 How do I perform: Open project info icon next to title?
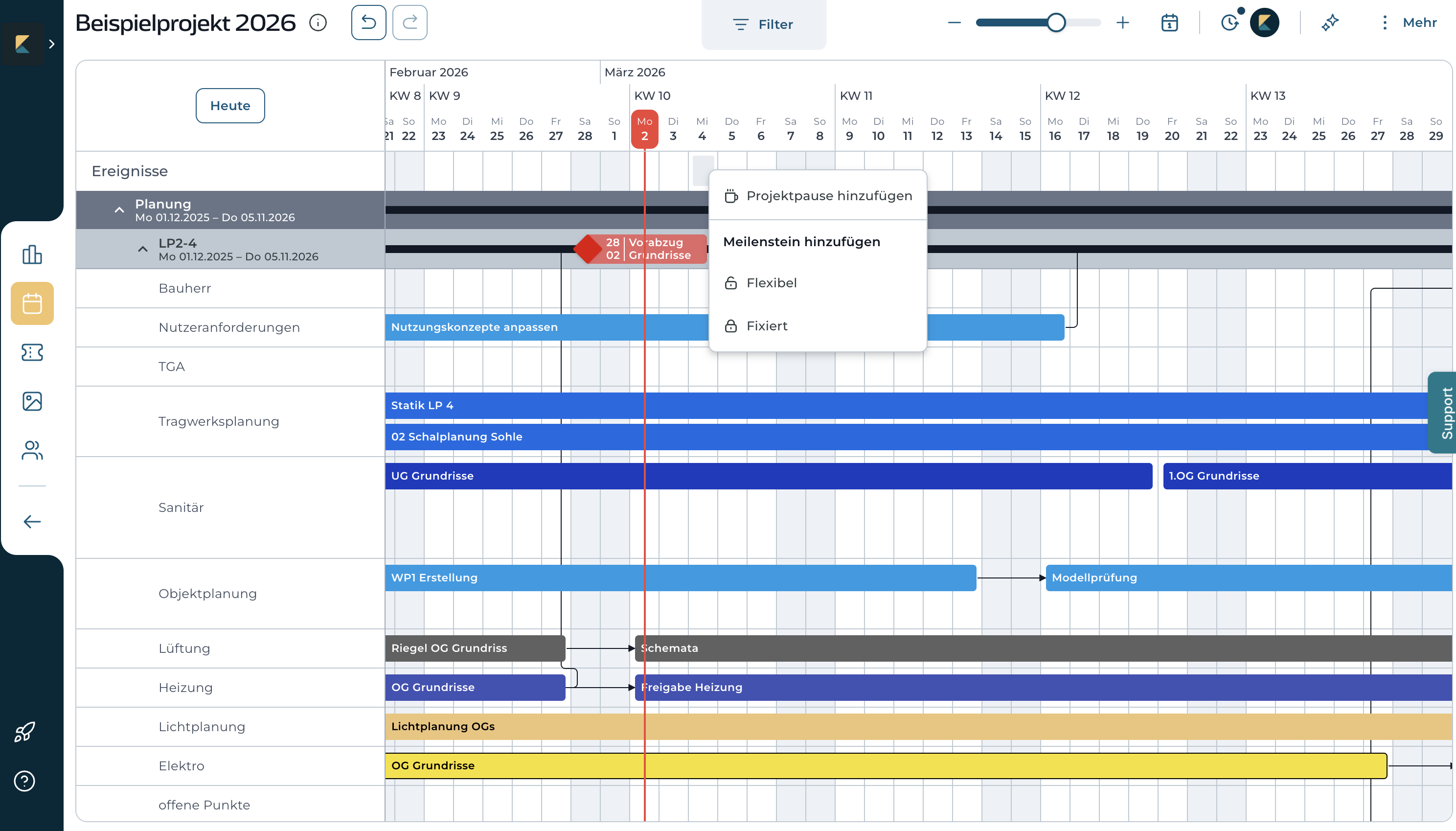click(318, 23)
